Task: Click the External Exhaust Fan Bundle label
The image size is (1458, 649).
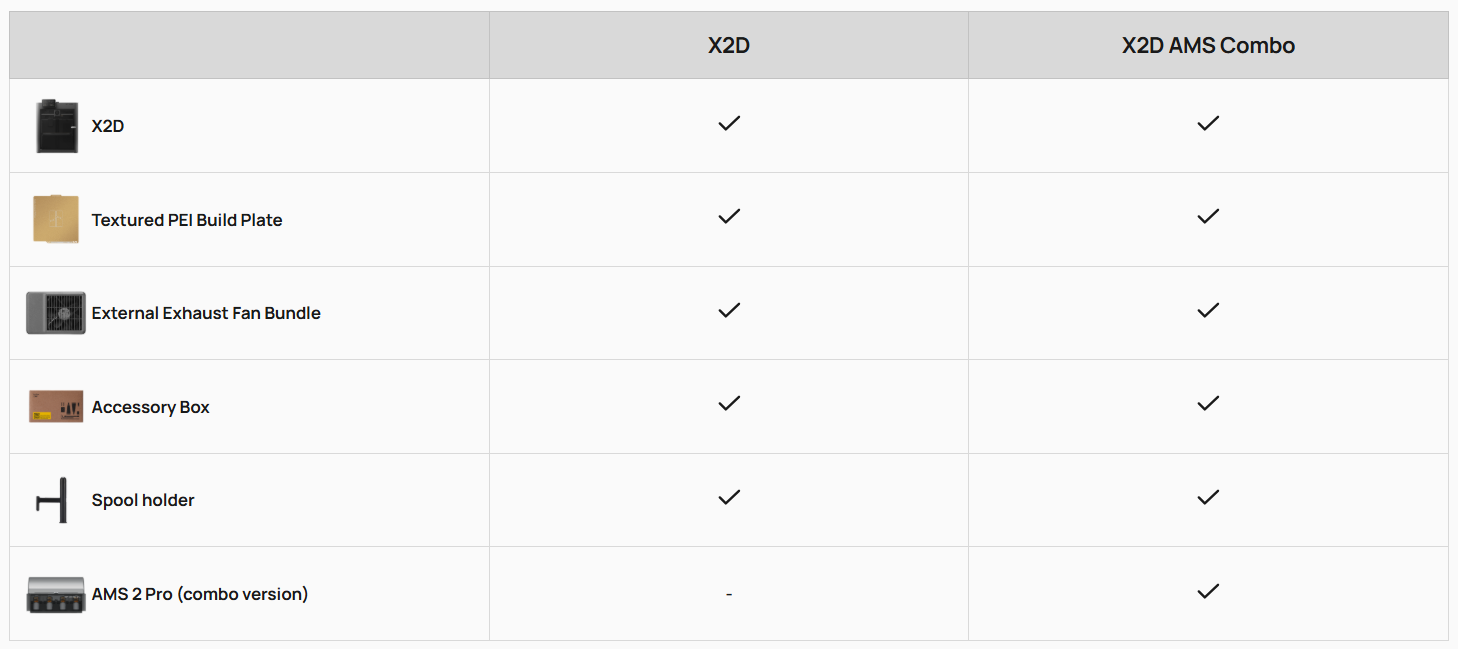Action: (x=206, y=313)
